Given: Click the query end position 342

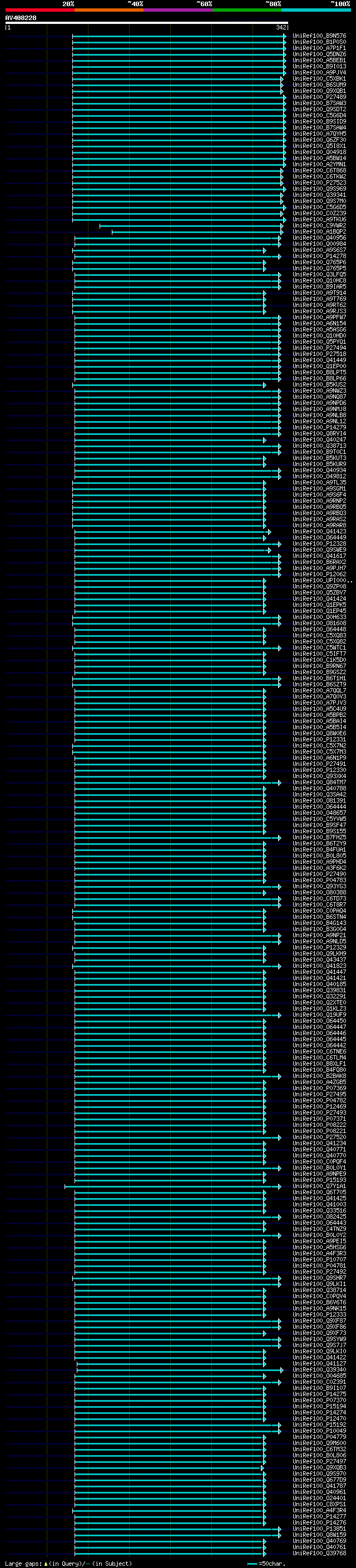Looking at the screenshot, I should (280, 27).
